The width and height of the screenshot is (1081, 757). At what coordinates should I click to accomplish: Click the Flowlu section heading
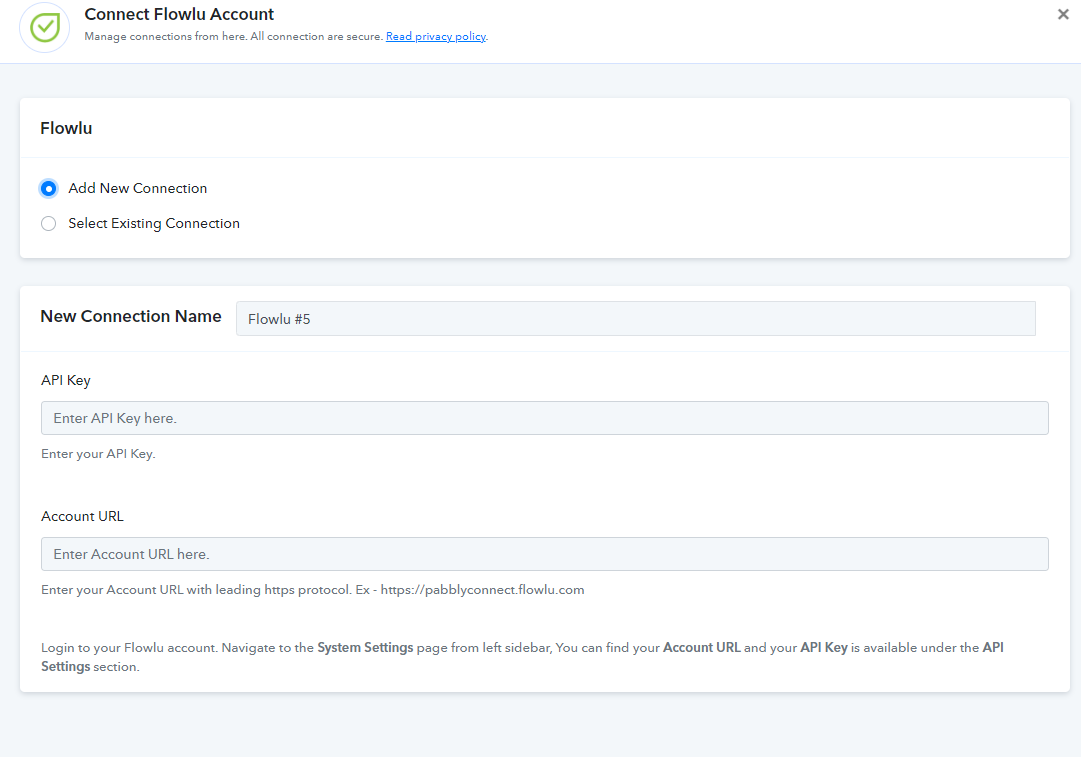pos(66,128)
